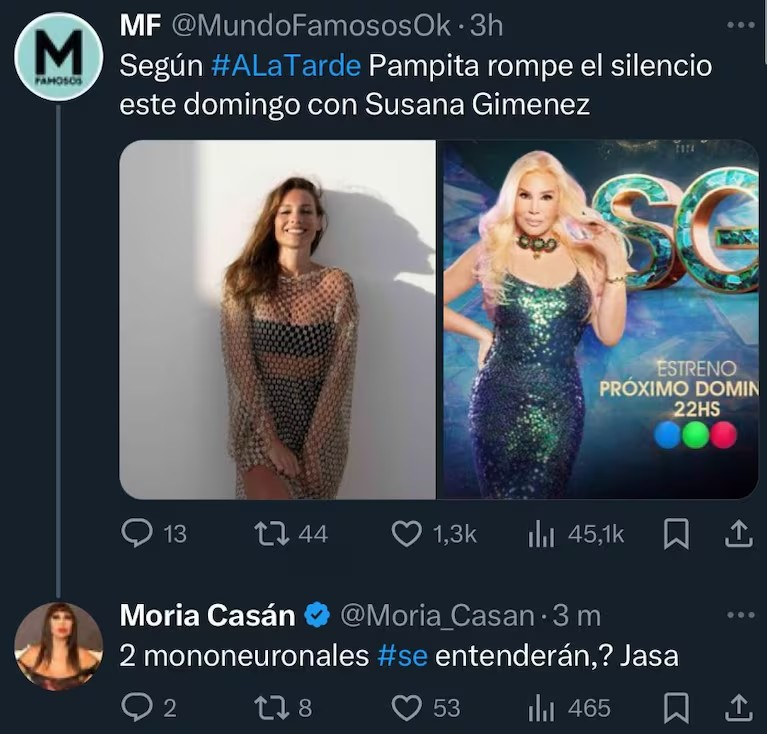Image resolution: width=767 pixels, height=734 pixels.
Task: Open more options on Moria Casán's reply
Action: pyautogui.click(x=741, y=615)
